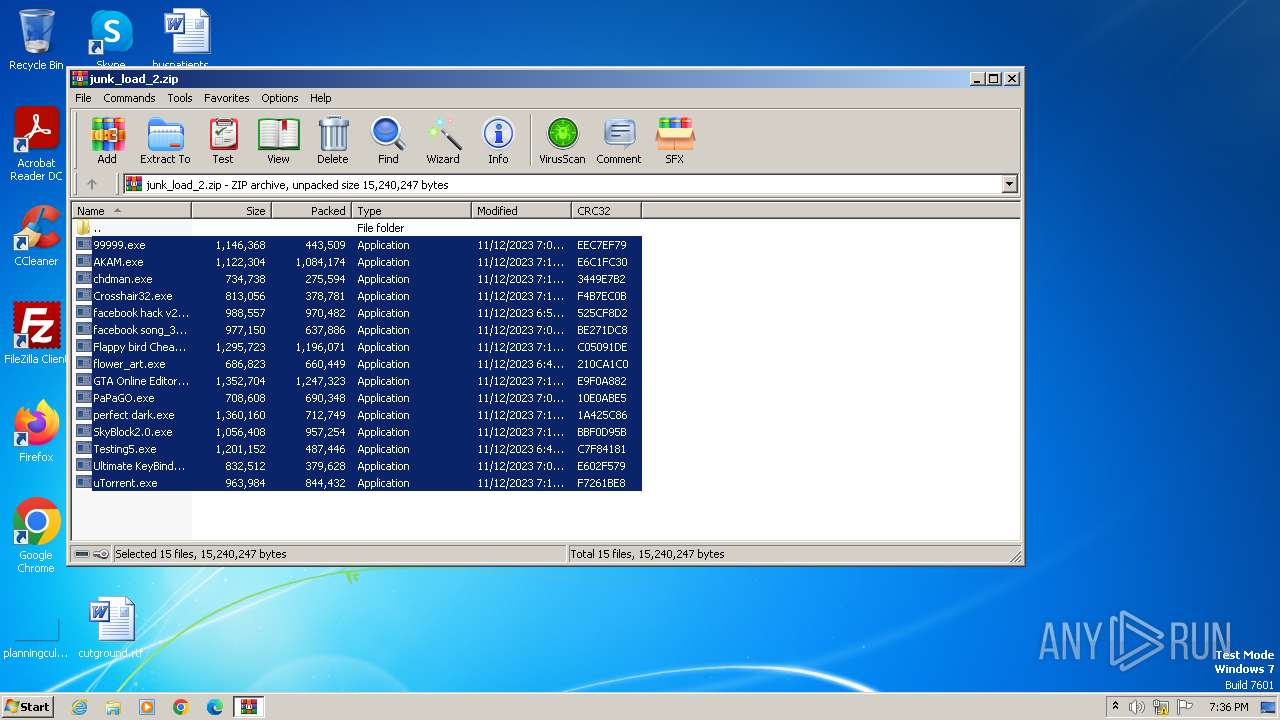
Task: Select Crosshair32.exe in the list
Action: pyautogui.click(x=358, y=296)
